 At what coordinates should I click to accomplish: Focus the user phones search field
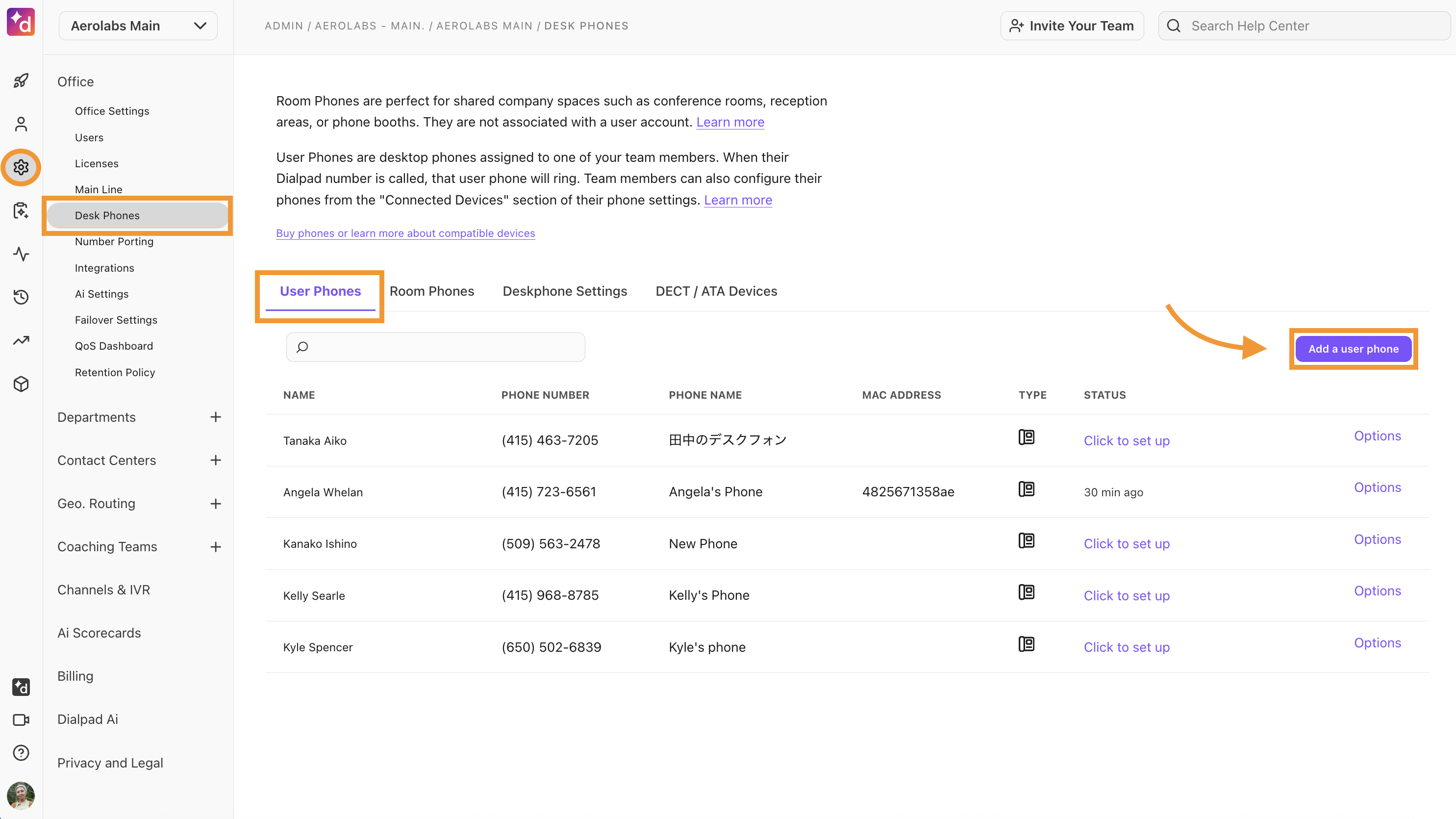tap(435, 347)
